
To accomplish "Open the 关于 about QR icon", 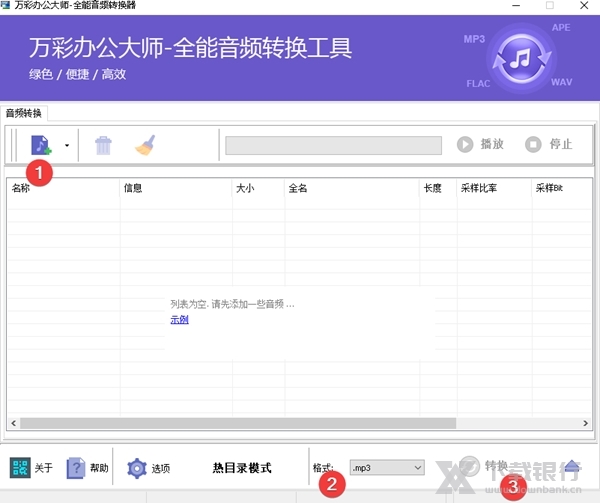I will click(20, 467).
